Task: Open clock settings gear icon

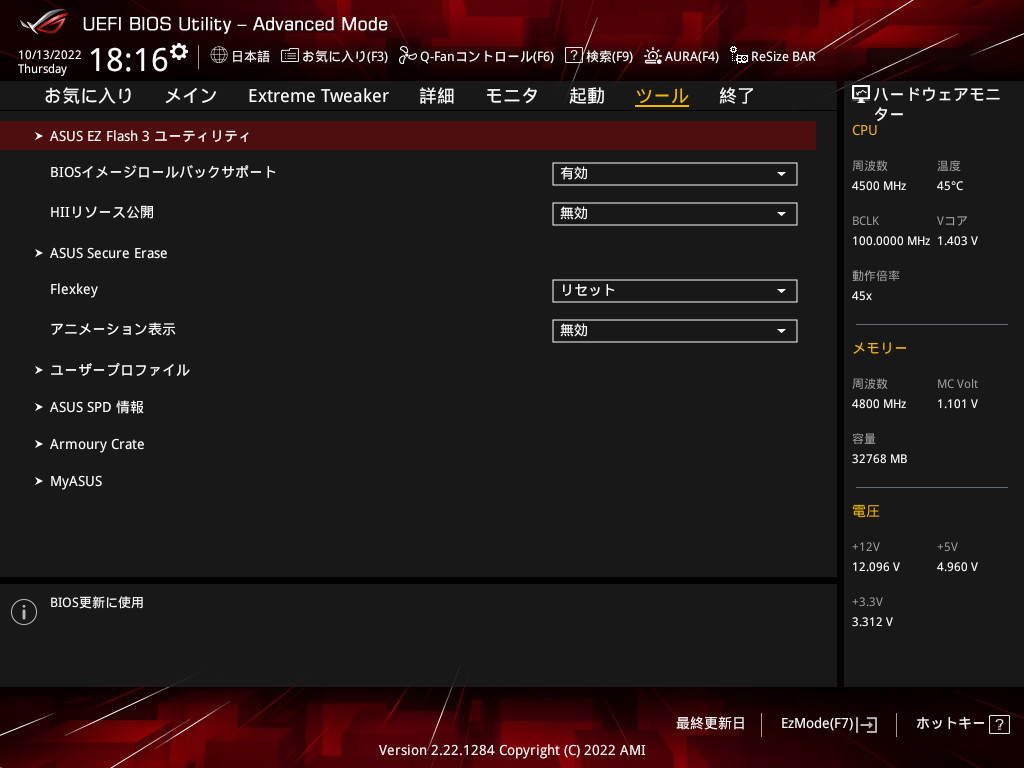Action: coord(178,51)
